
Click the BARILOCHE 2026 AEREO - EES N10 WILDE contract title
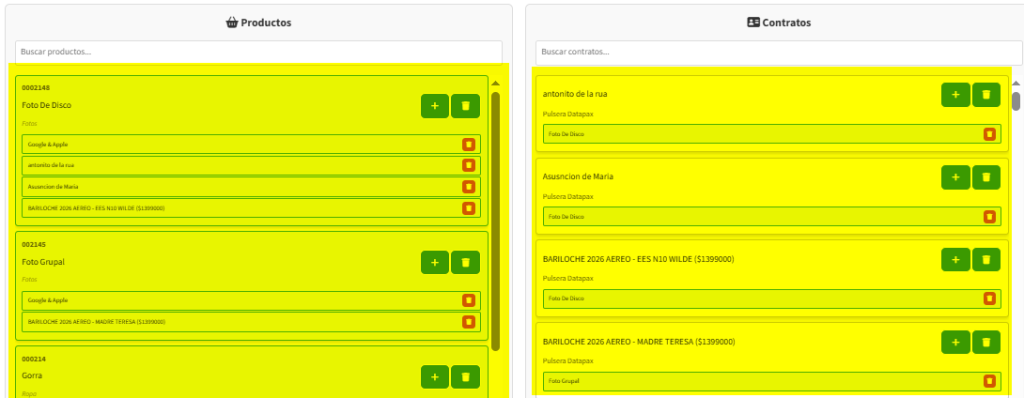click(x=638, y=259)
